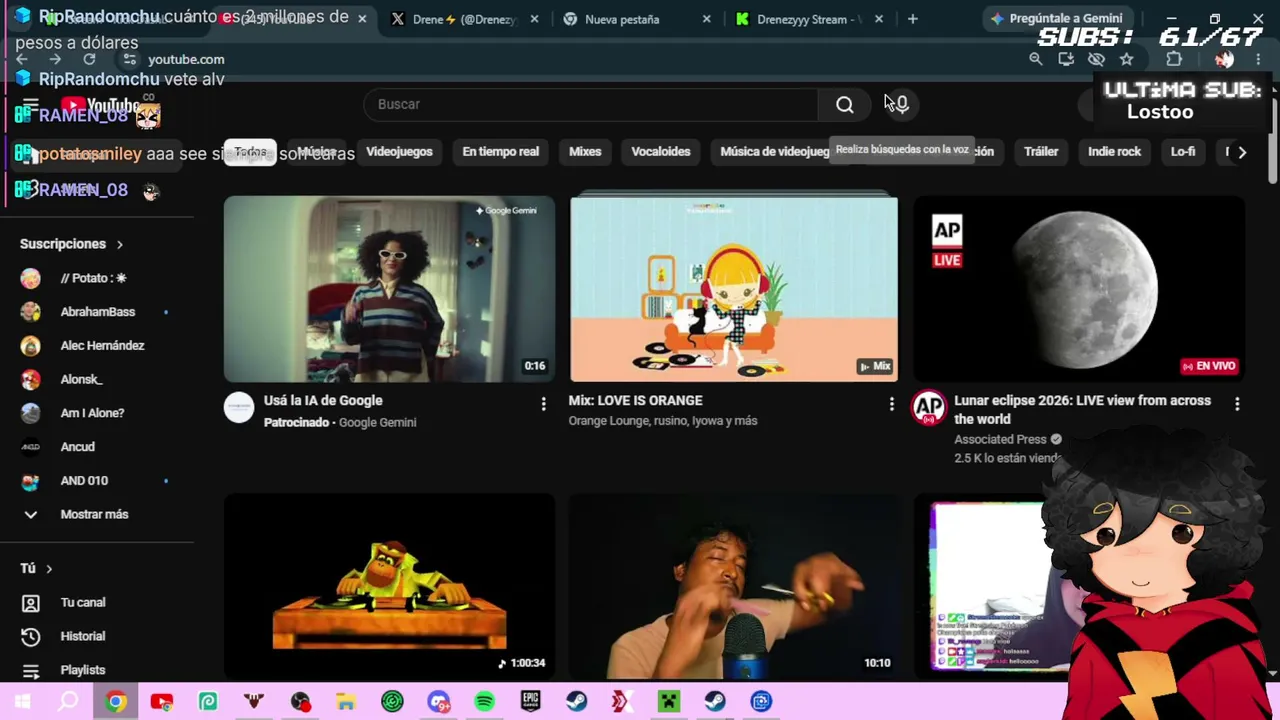
Task: Reload the page with the refresh icon
Action: (89, 59)
